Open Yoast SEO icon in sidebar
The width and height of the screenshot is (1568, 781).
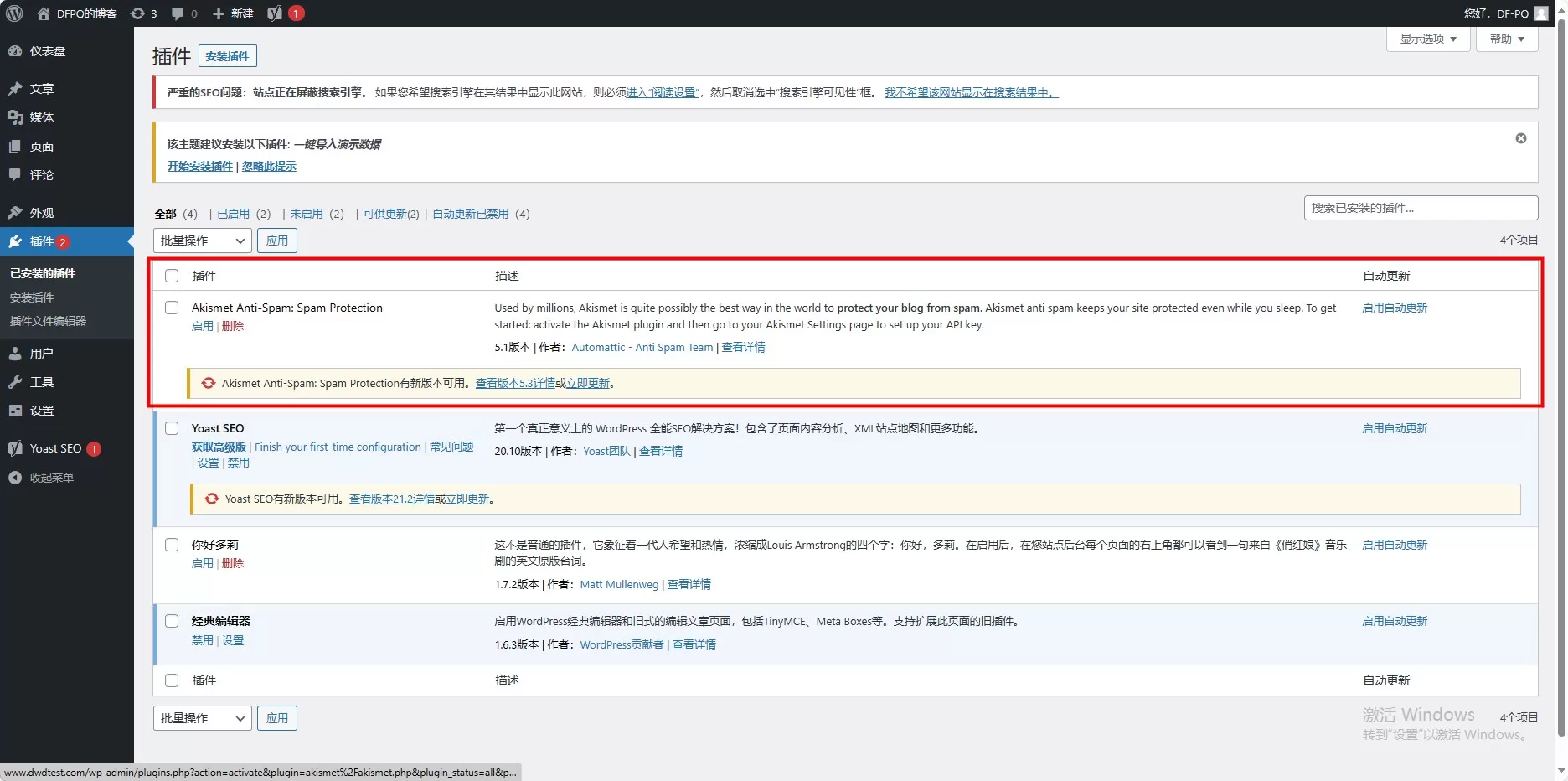15,448
